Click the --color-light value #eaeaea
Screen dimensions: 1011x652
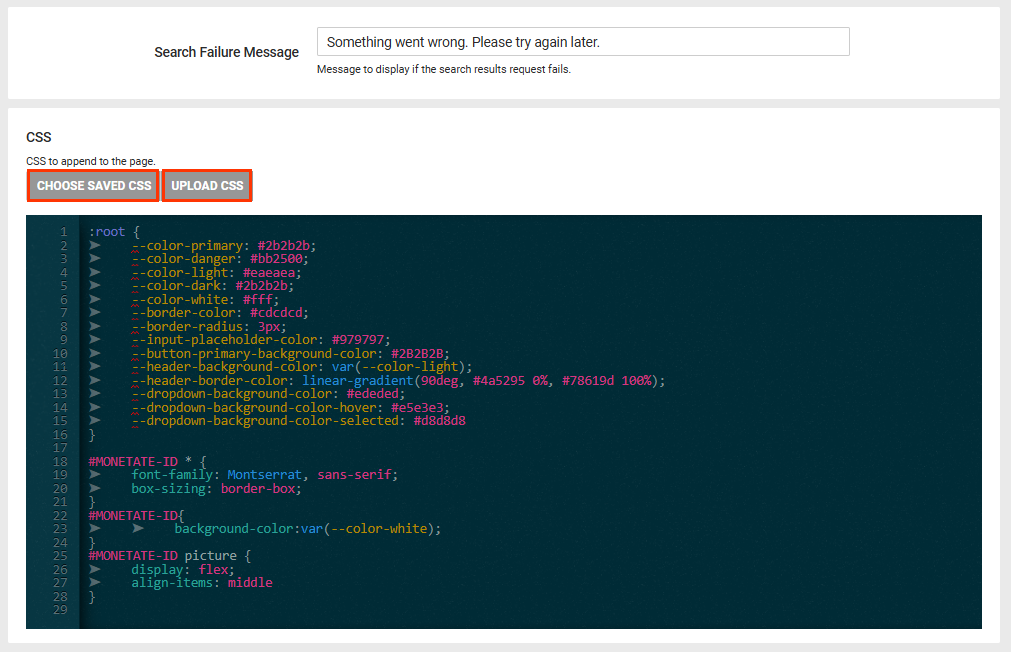tap(269, 273)
